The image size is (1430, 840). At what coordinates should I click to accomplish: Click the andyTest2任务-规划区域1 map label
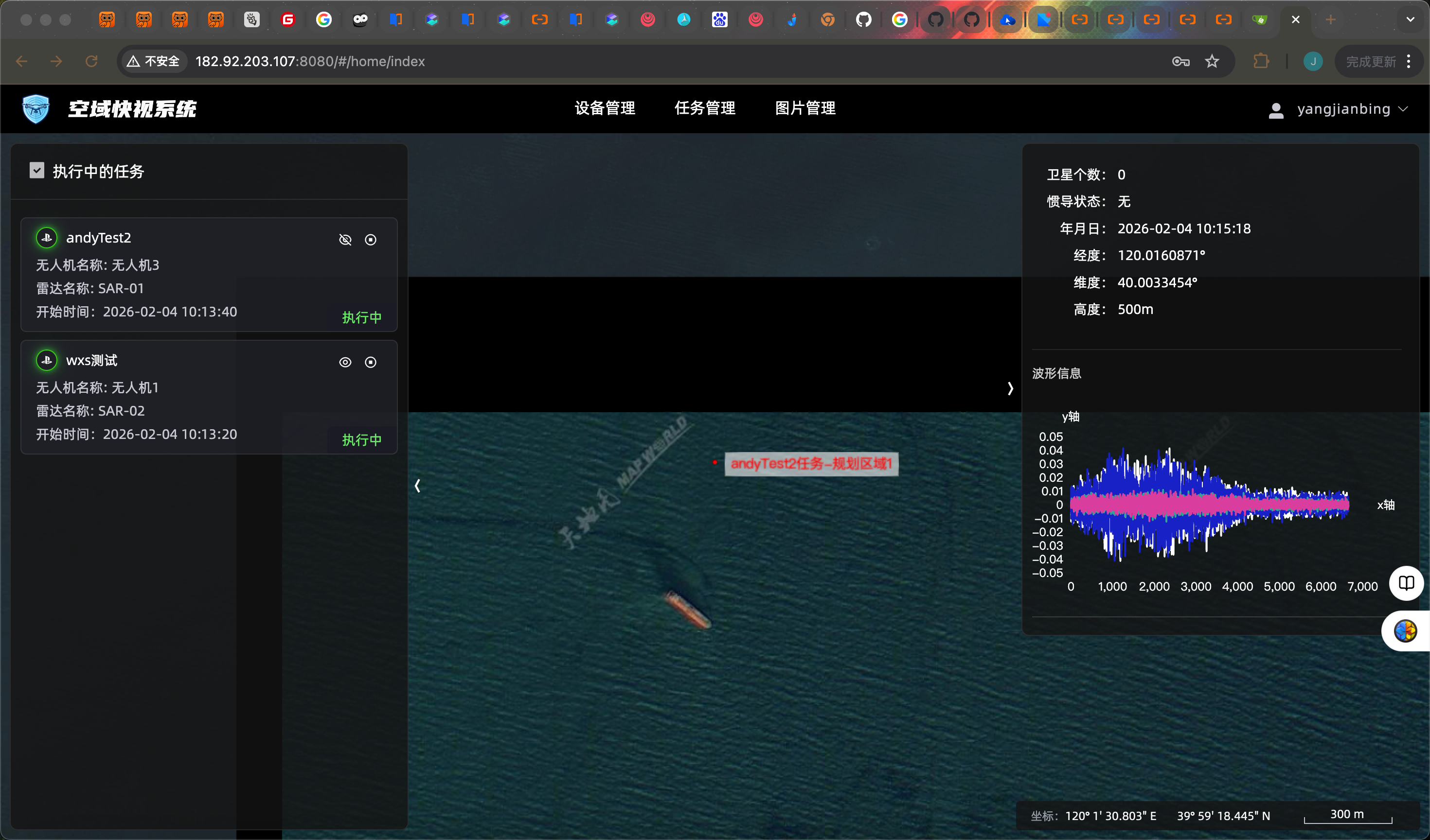tap(811, 464)
